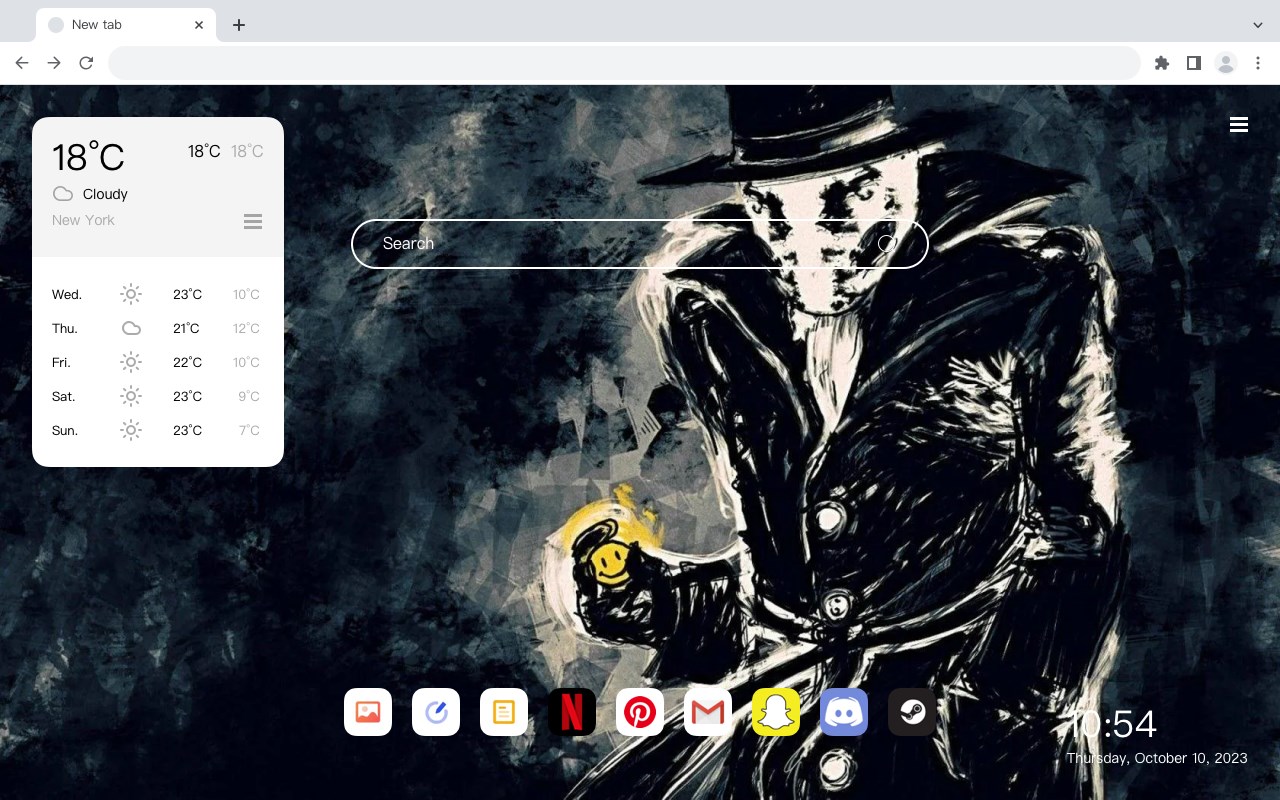Viewport: 1280px width, 800px height.
Task: Select the Fri. forecast row
Action: pos(158,362)
